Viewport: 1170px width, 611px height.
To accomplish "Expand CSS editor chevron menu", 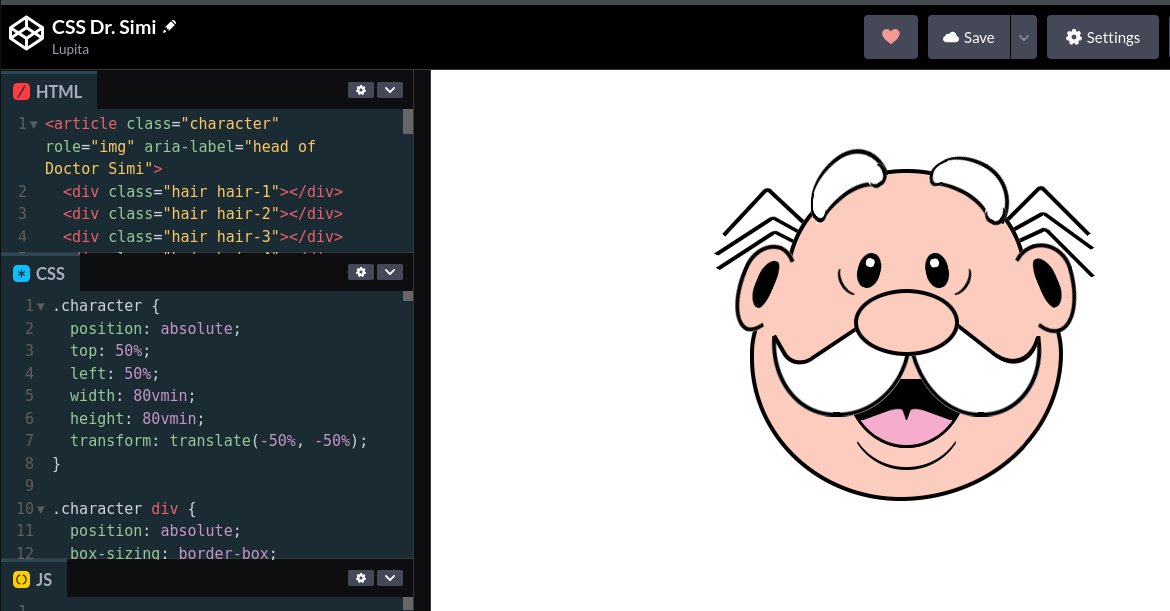I will (x=390, y=272).
